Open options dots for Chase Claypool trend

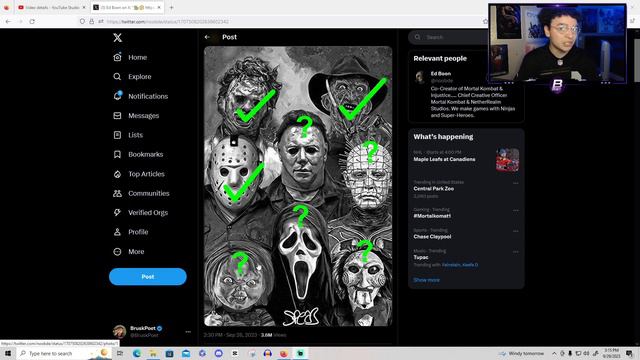point(516,231)
